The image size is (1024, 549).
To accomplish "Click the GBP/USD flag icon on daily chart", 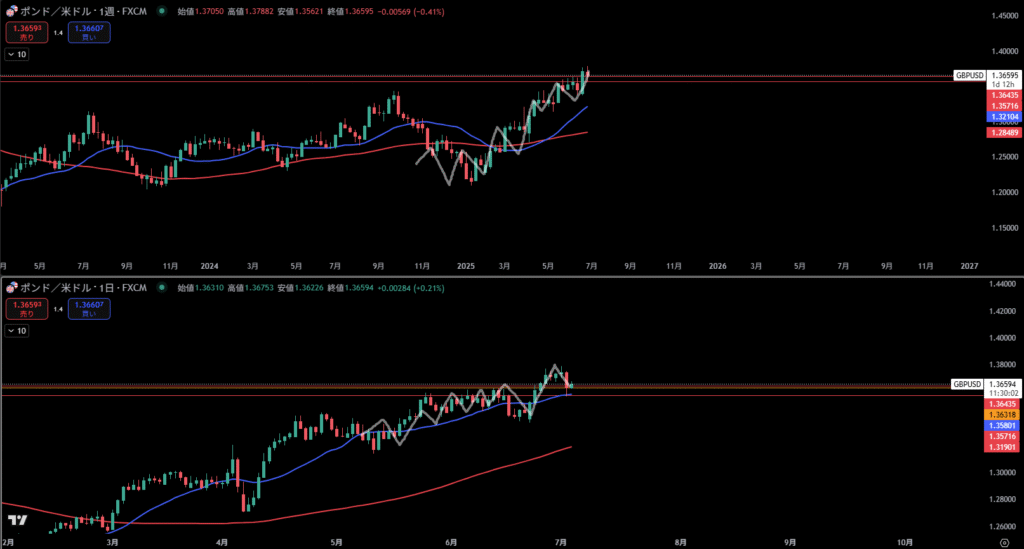I will click(x=12, y=287).
